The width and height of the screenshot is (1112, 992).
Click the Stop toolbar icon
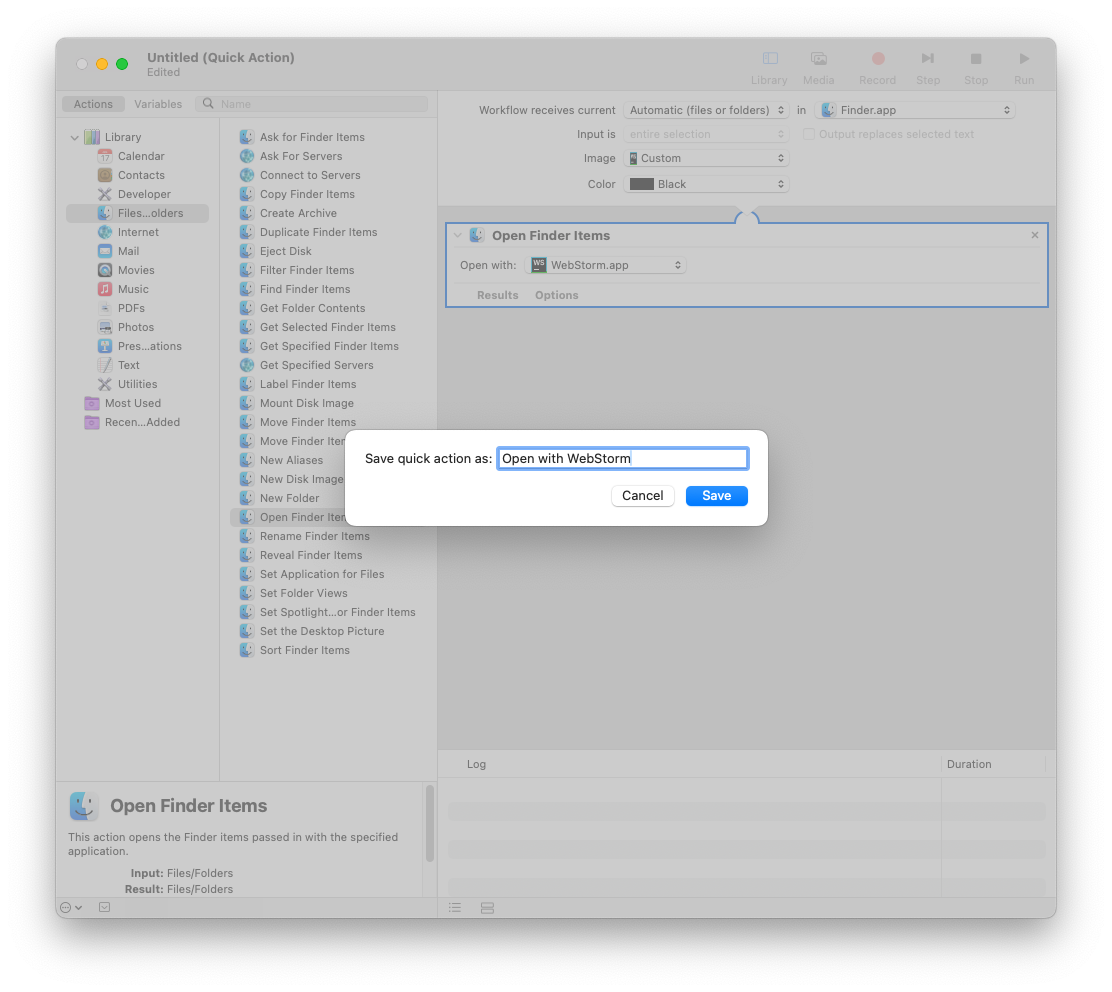click(976, 58)
